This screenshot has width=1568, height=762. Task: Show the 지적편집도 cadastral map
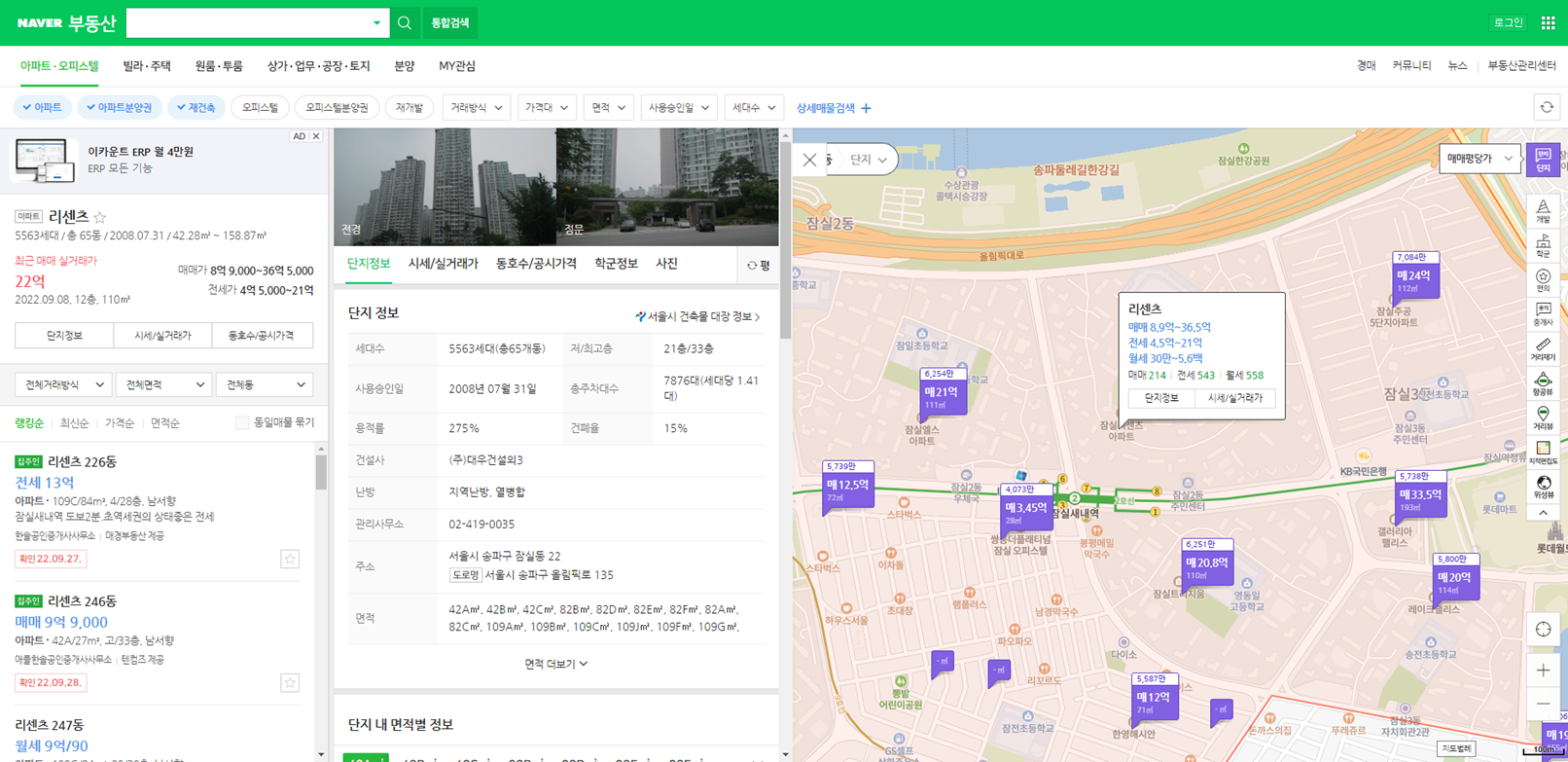(1543, 454)
